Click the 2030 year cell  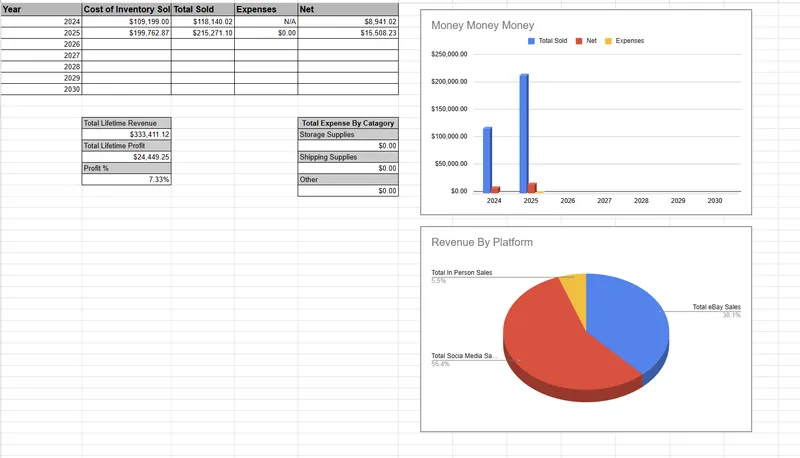pos(41,89)
